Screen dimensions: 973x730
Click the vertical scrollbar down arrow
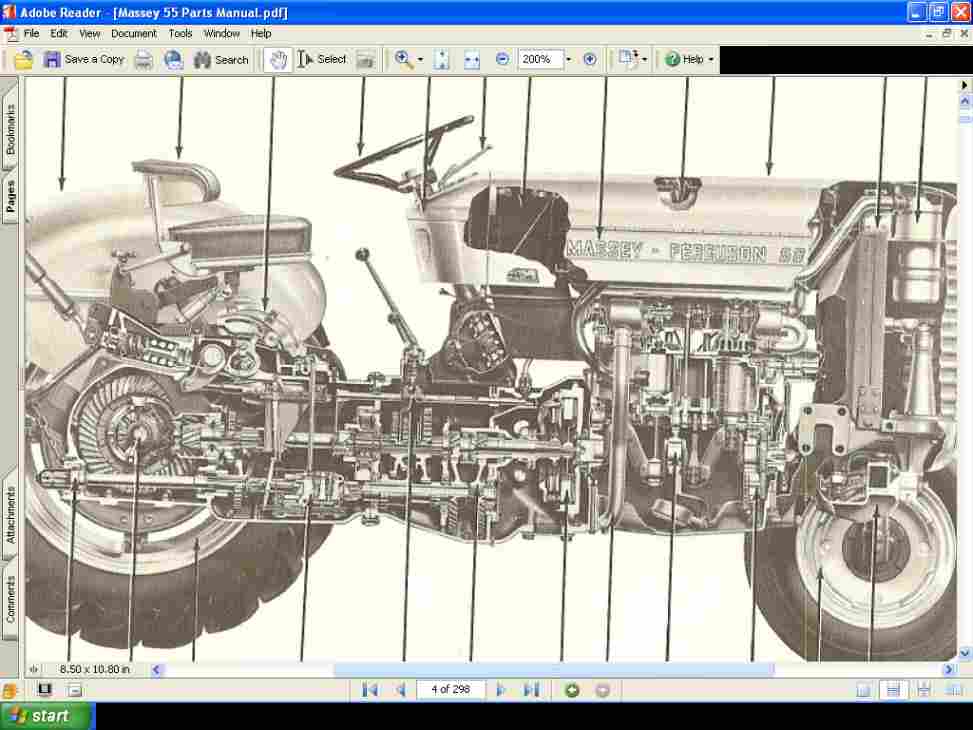[965, 653]
